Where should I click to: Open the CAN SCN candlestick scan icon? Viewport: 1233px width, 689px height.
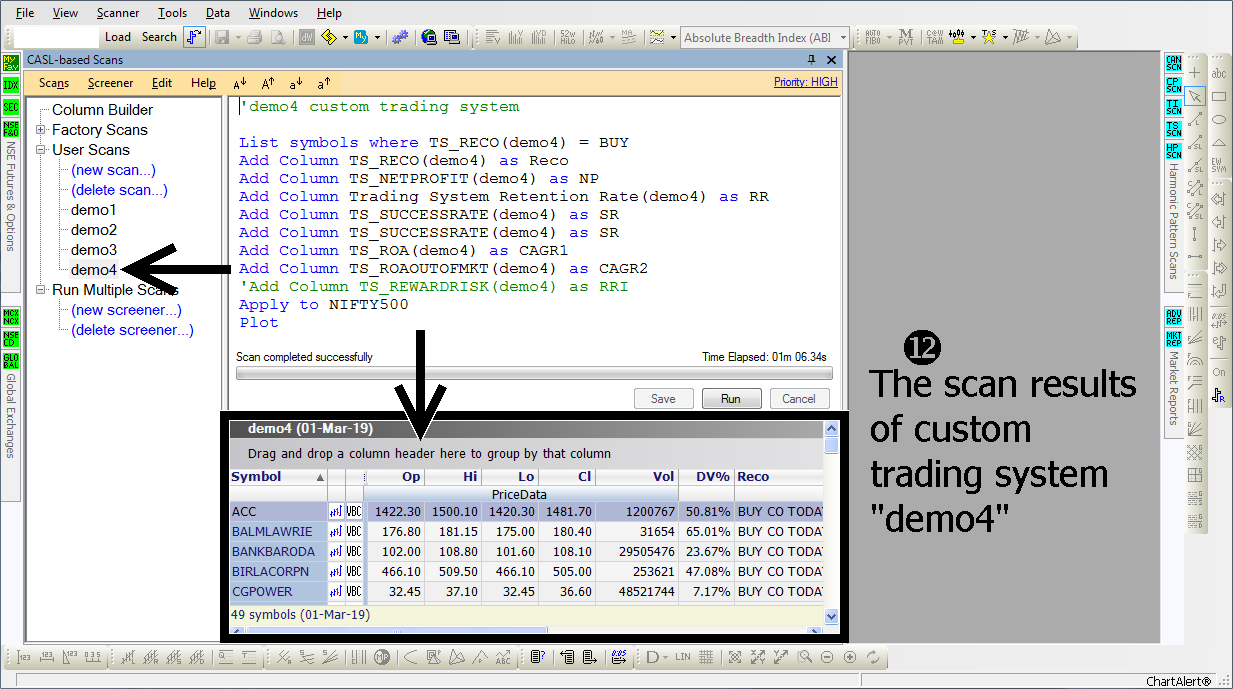[x=1174, y=63]
